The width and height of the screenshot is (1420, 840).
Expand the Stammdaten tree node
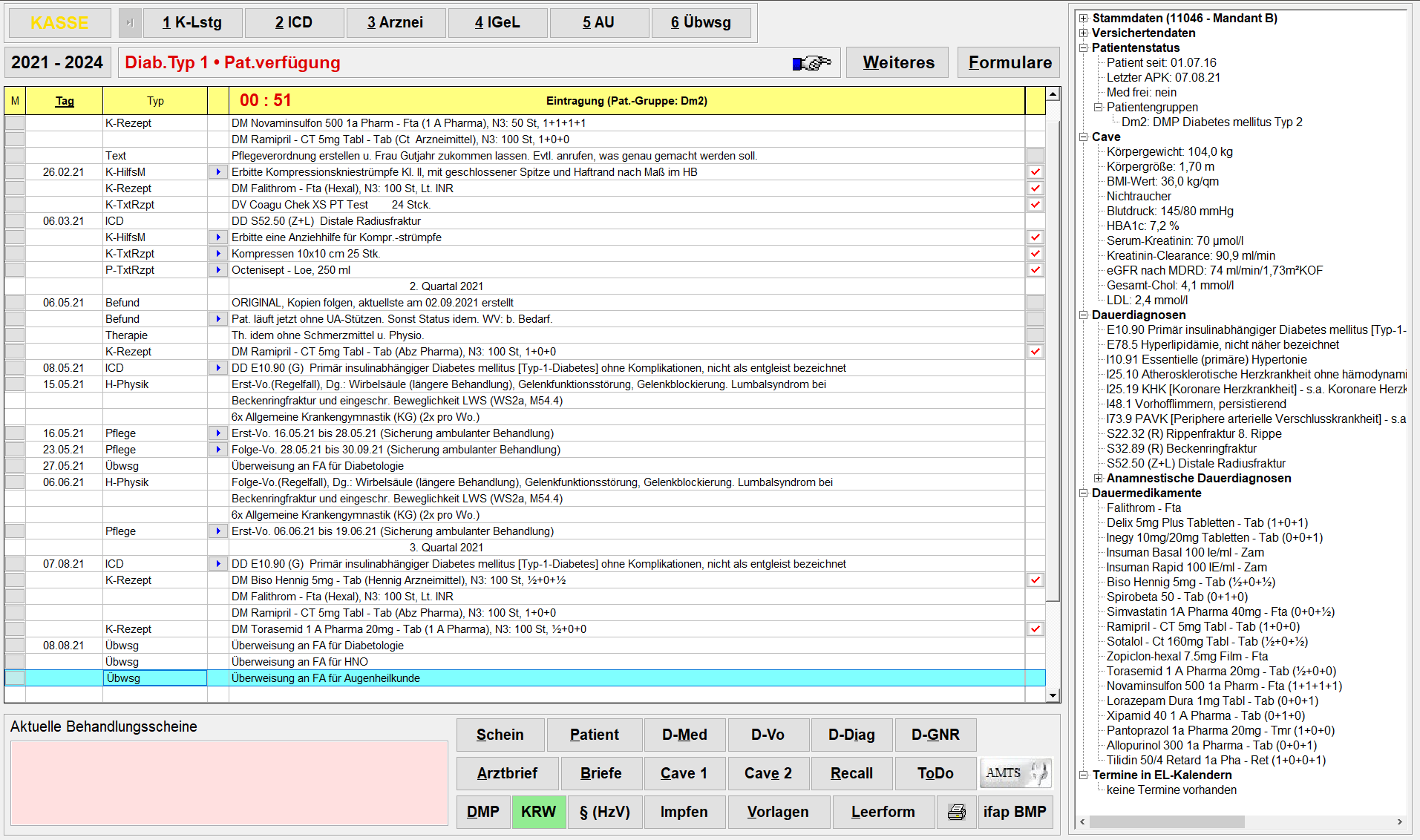coord(1084,19)
